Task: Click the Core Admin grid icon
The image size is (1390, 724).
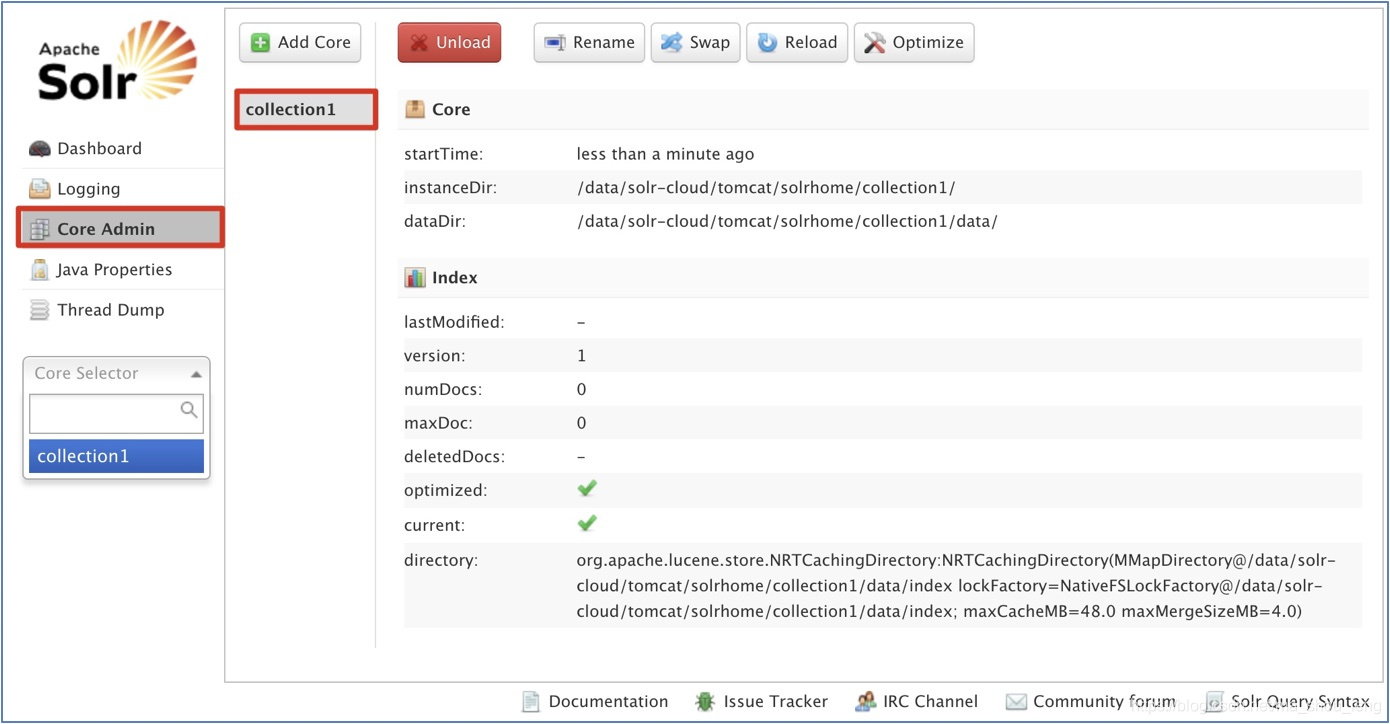Action: pyautogui.click(x=39, y=229)
